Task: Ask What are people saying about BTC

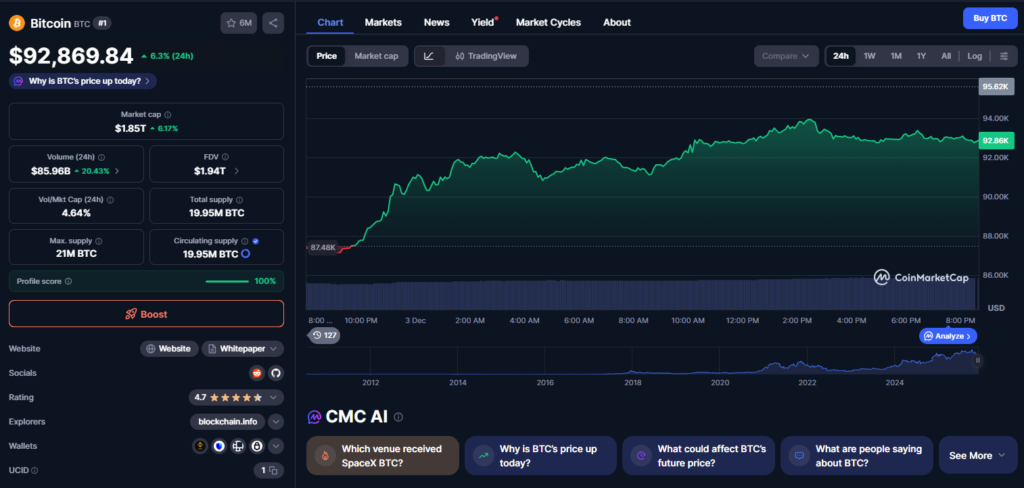Action: pyautogui.click(x=856, y=455)
